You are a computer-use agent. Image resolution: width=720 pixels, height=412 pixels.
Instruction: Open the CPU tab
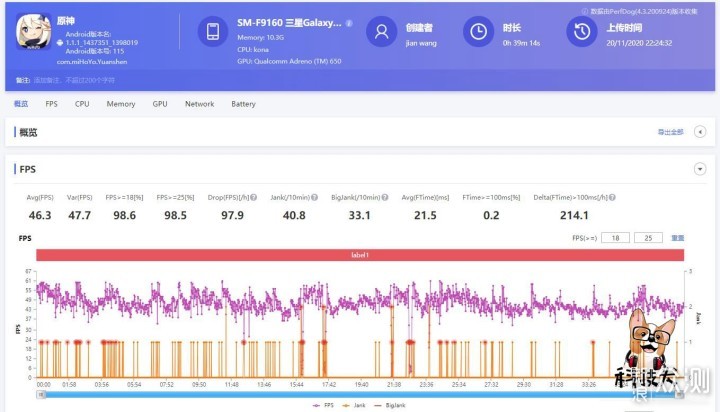[82, 104]
